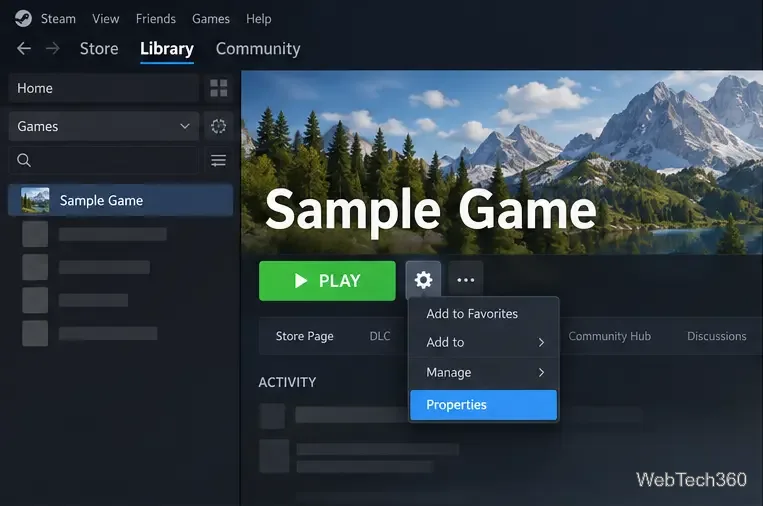763x506 pixels.
Task: Select Properties in the context menu
Action: [x=484, y=405]
